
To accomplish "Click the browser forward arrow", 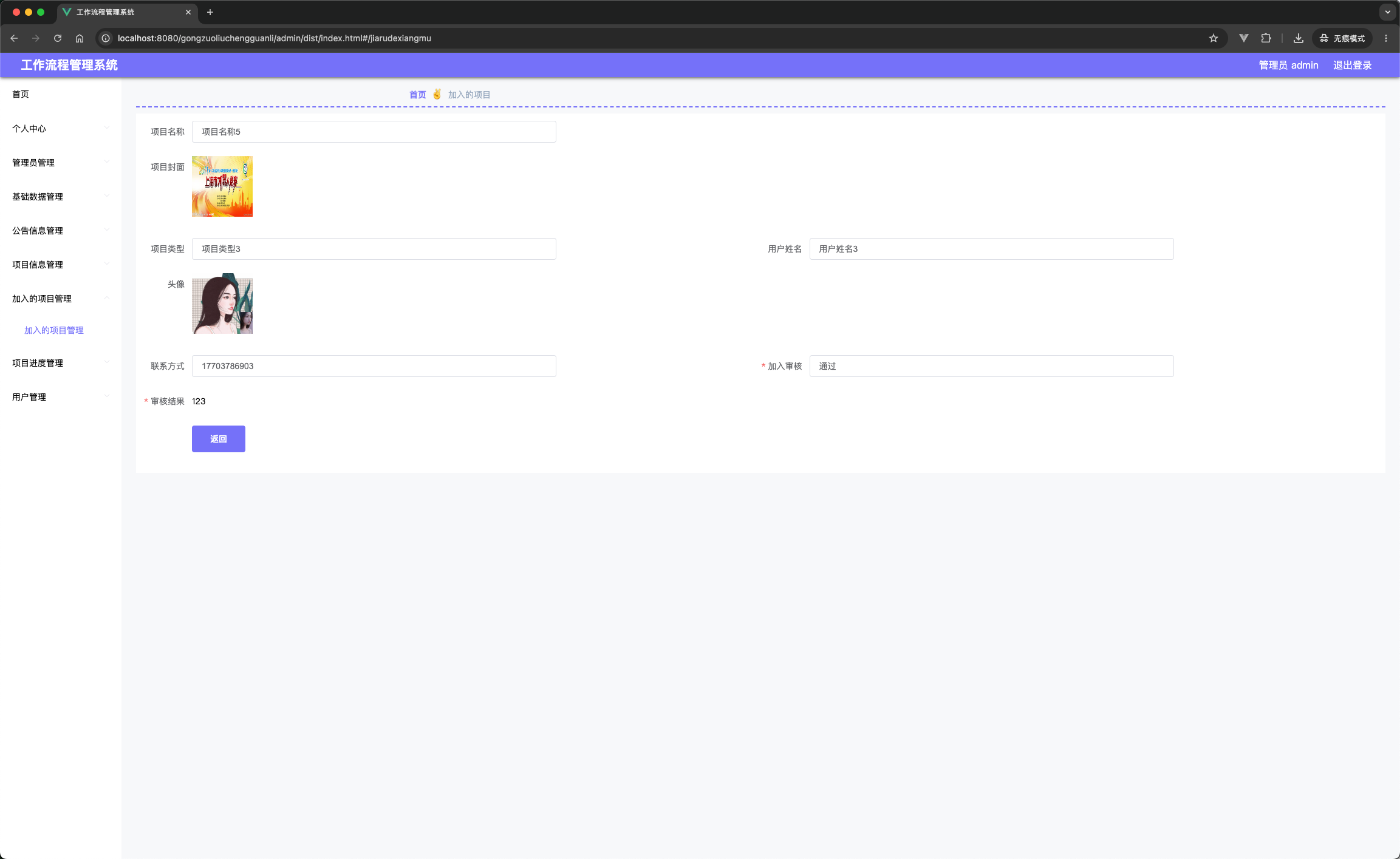I will click(x=36, y=38).
